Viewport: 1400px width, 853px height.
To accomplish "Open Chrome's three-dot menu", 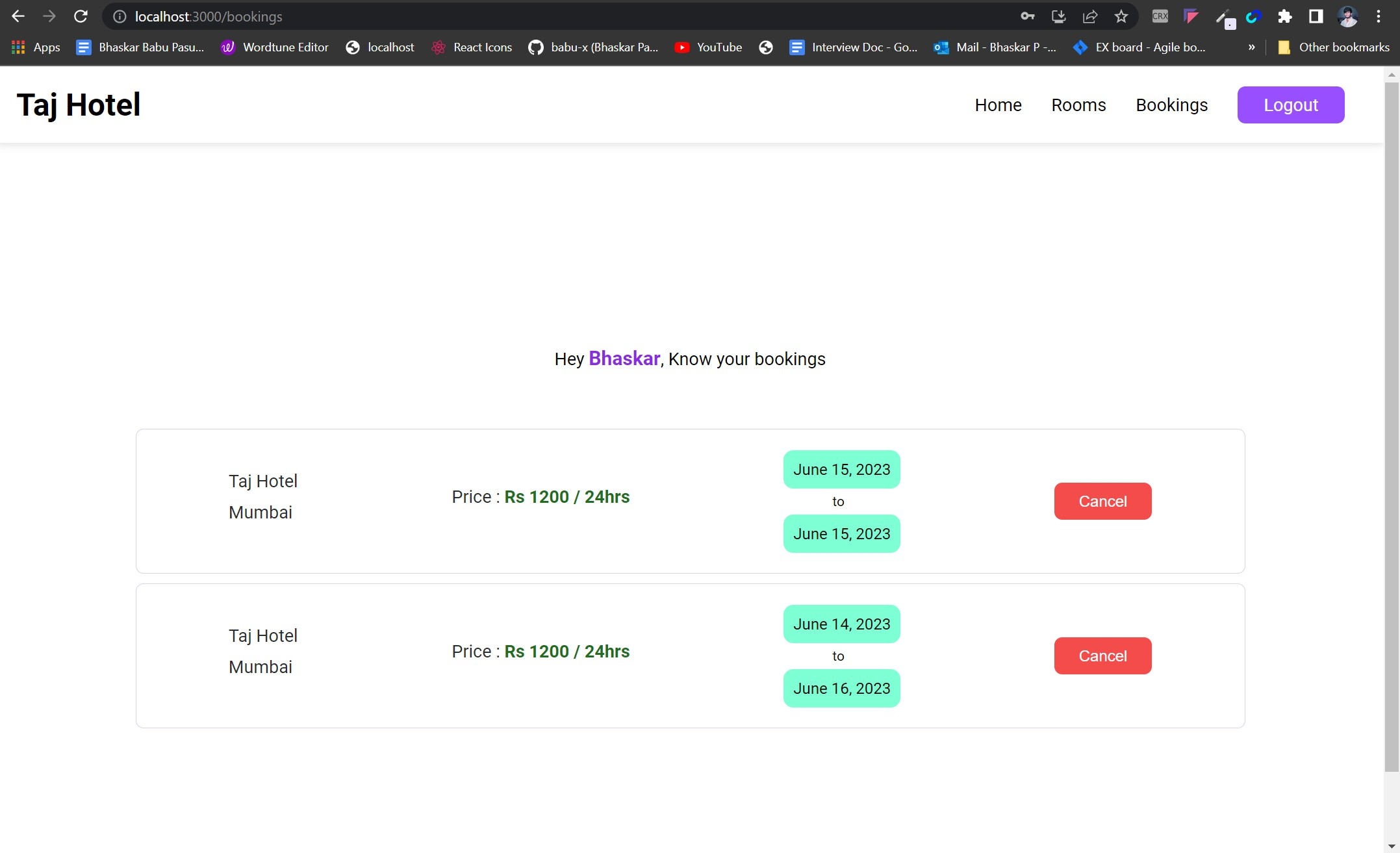I will coord(1379,16).
